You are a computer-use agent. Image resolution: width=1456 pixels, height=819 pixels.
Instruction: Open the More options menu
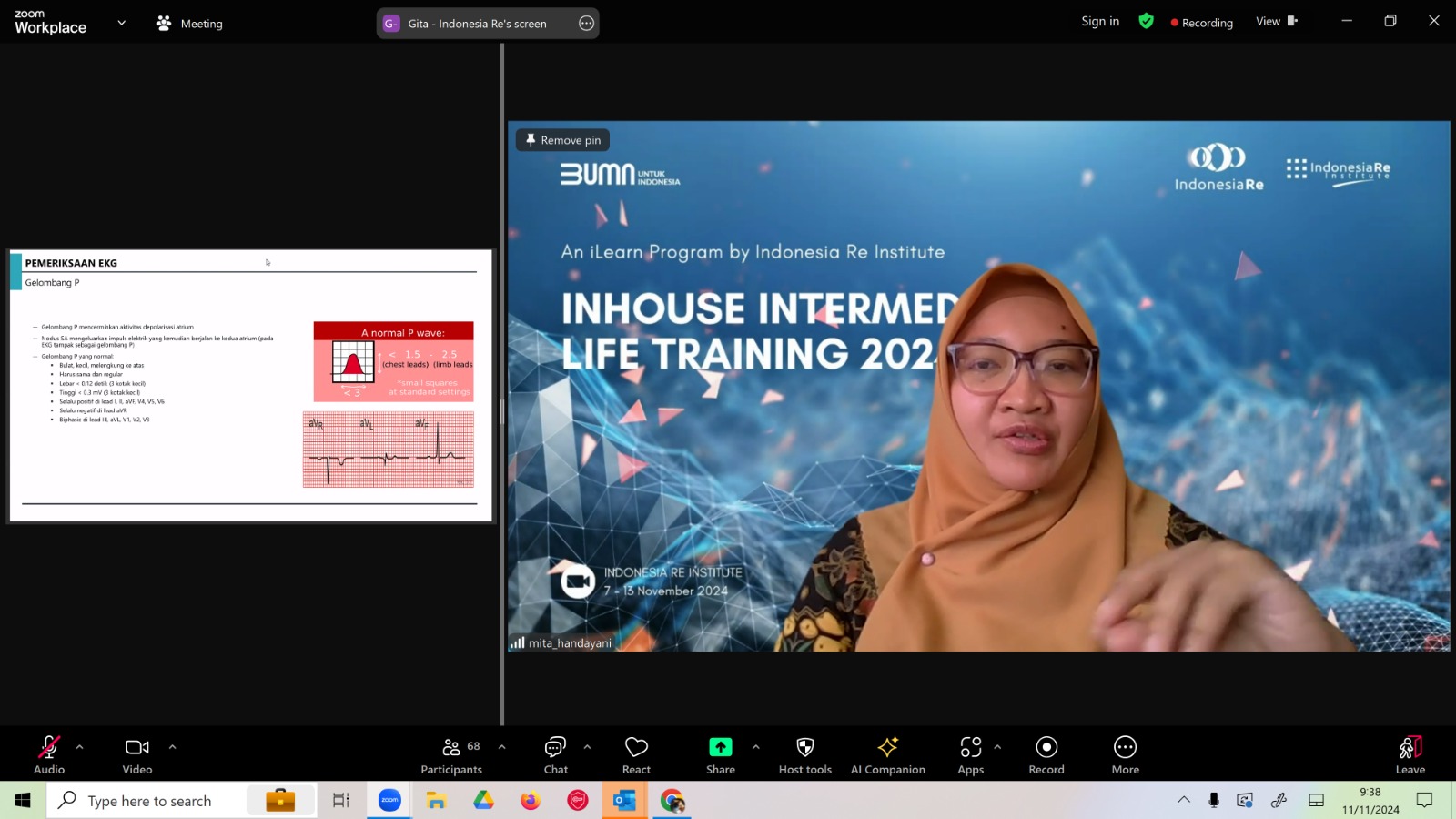coord(1126,755)
